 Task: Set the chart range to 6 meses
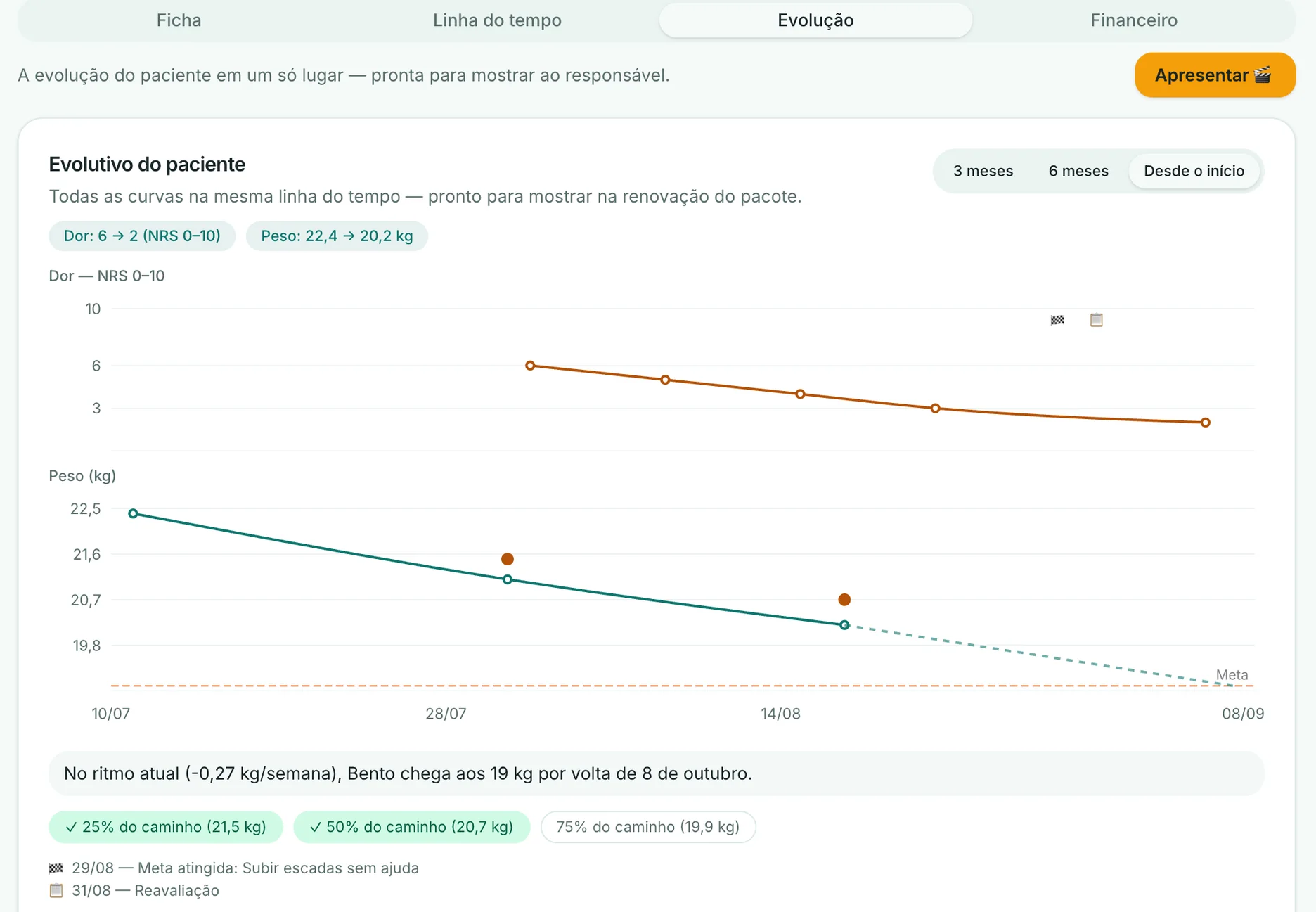tap(1078, 171)
